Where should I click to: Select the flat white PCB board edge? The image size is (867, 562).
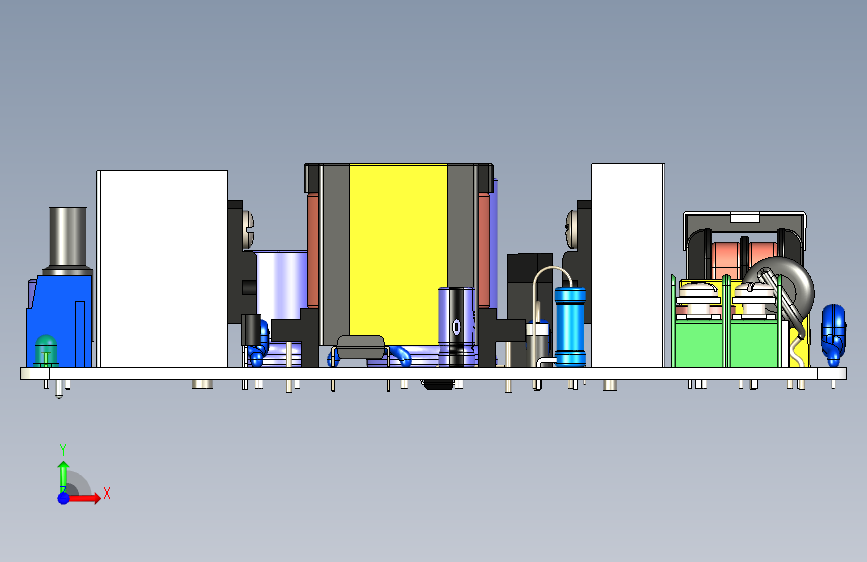tap(434, 373)
